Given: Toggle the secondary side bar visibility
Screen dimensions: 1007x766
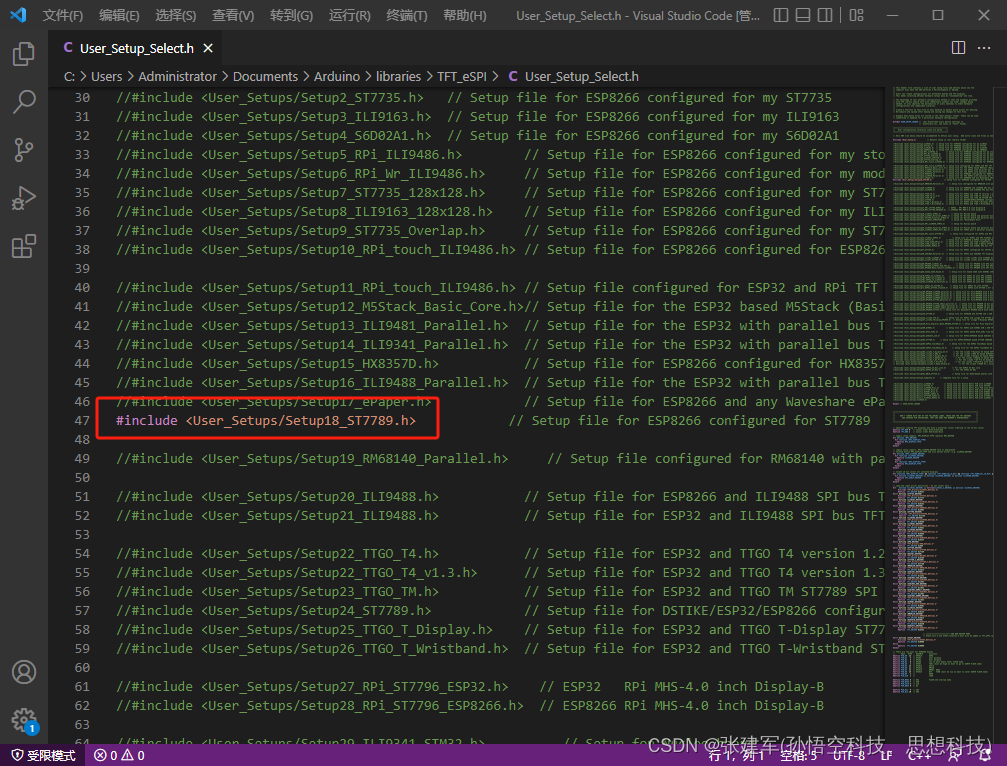Looking at the screenshot, I should [x=824, y=14].
